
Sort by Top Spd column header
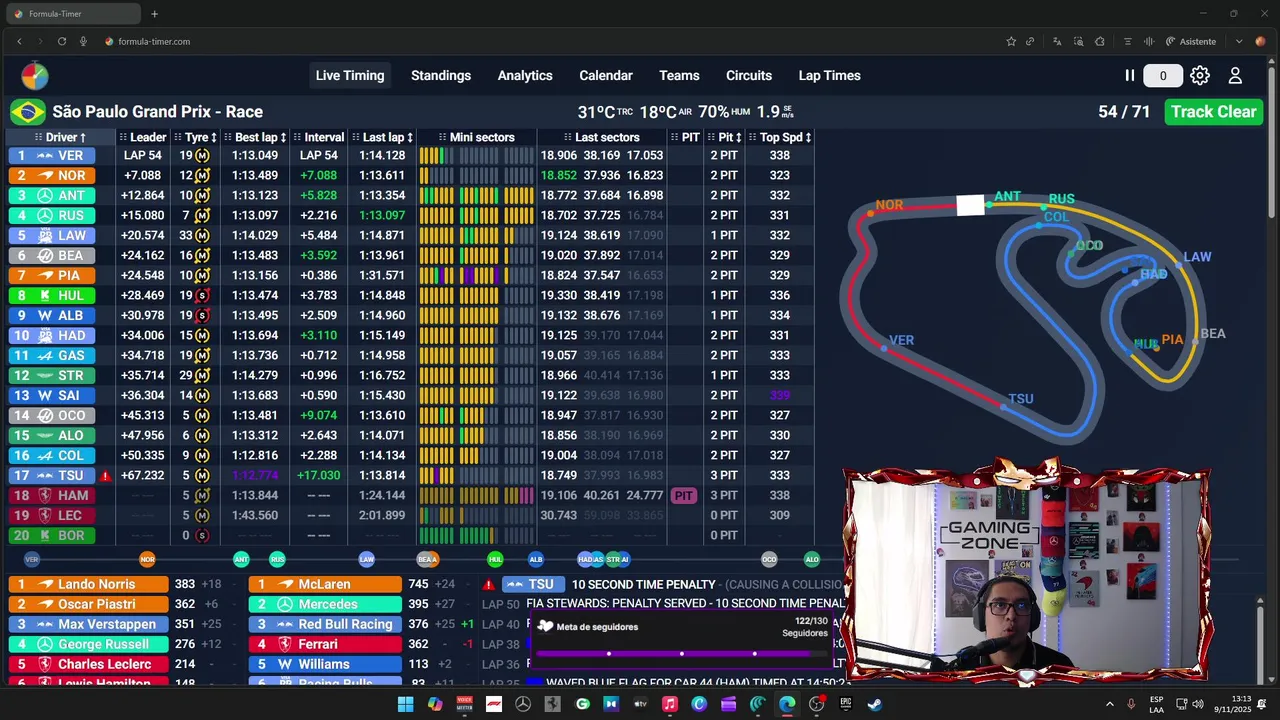[781, 137]
